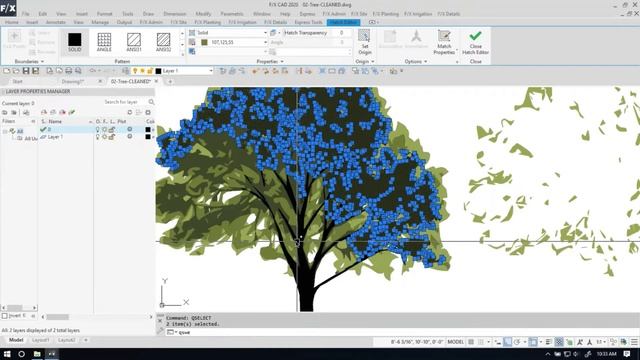This screenshot has height=360, width=640.
Task: Expand the Options panel arrow
Action: (x=426, y=62)
